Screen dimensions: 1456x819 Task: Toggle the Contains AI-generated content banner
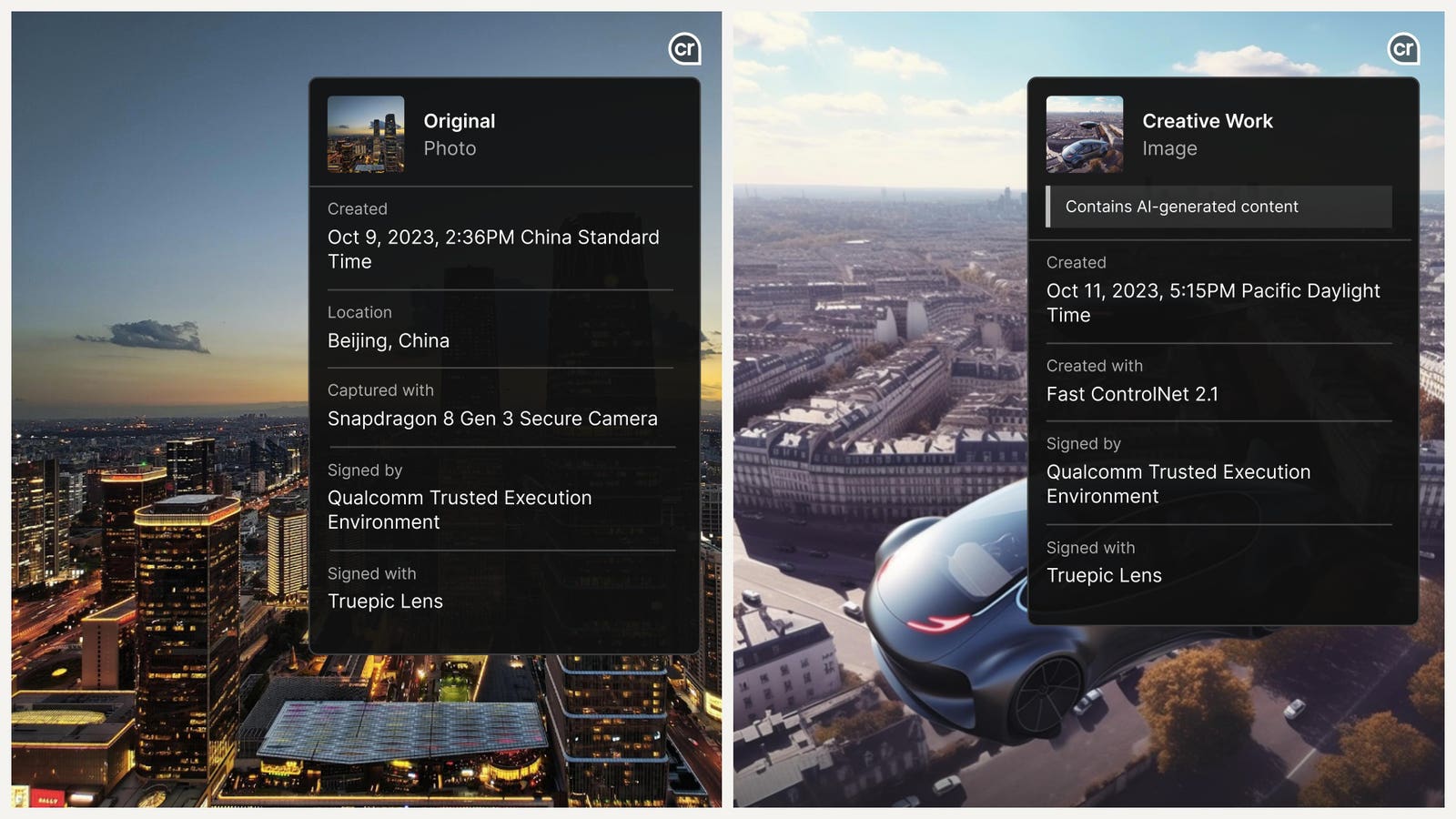[x=1181, y=207]
